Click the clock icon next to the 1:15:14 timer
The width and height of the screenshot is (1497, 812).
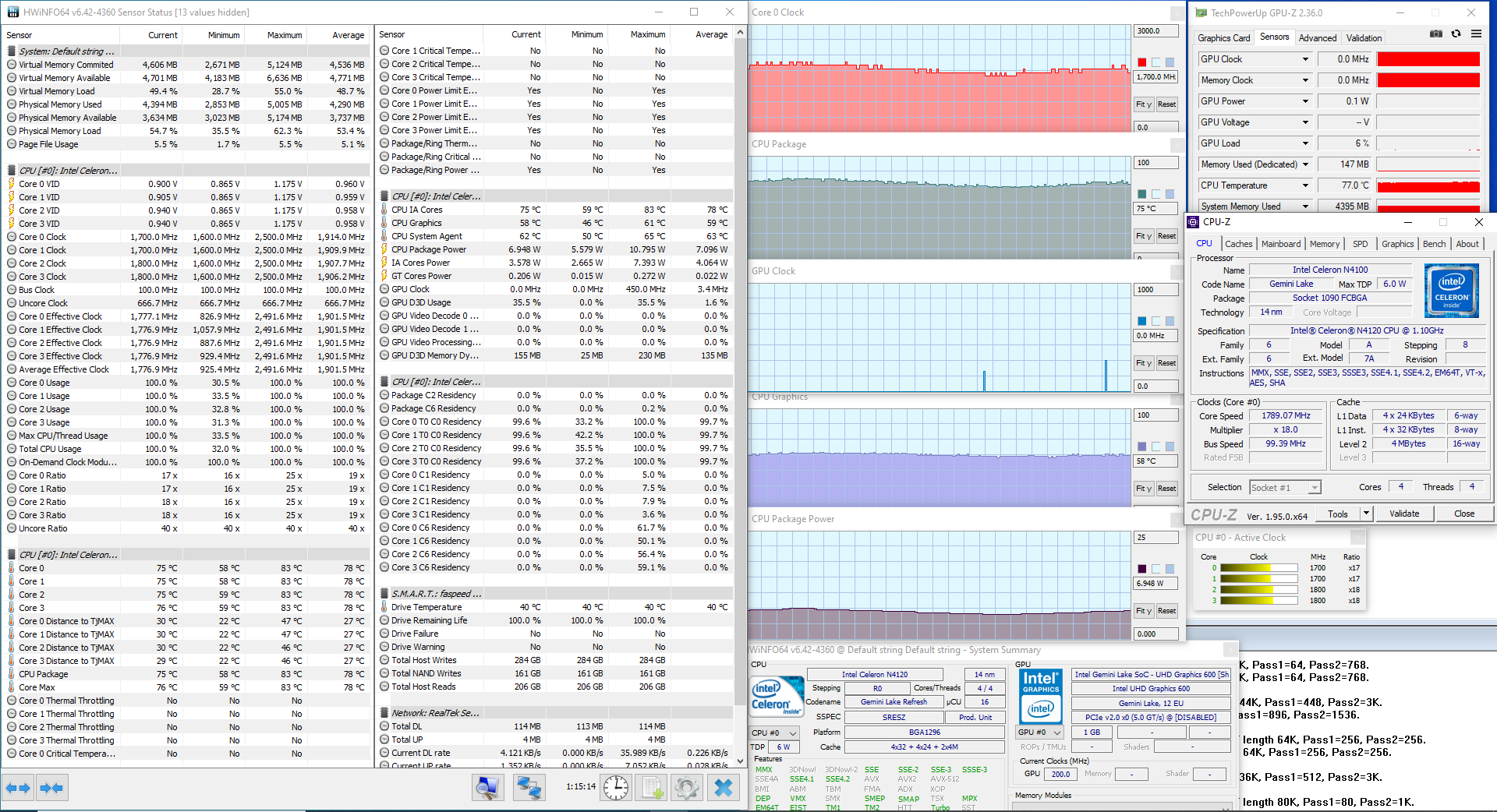click(x=616, y=788)
